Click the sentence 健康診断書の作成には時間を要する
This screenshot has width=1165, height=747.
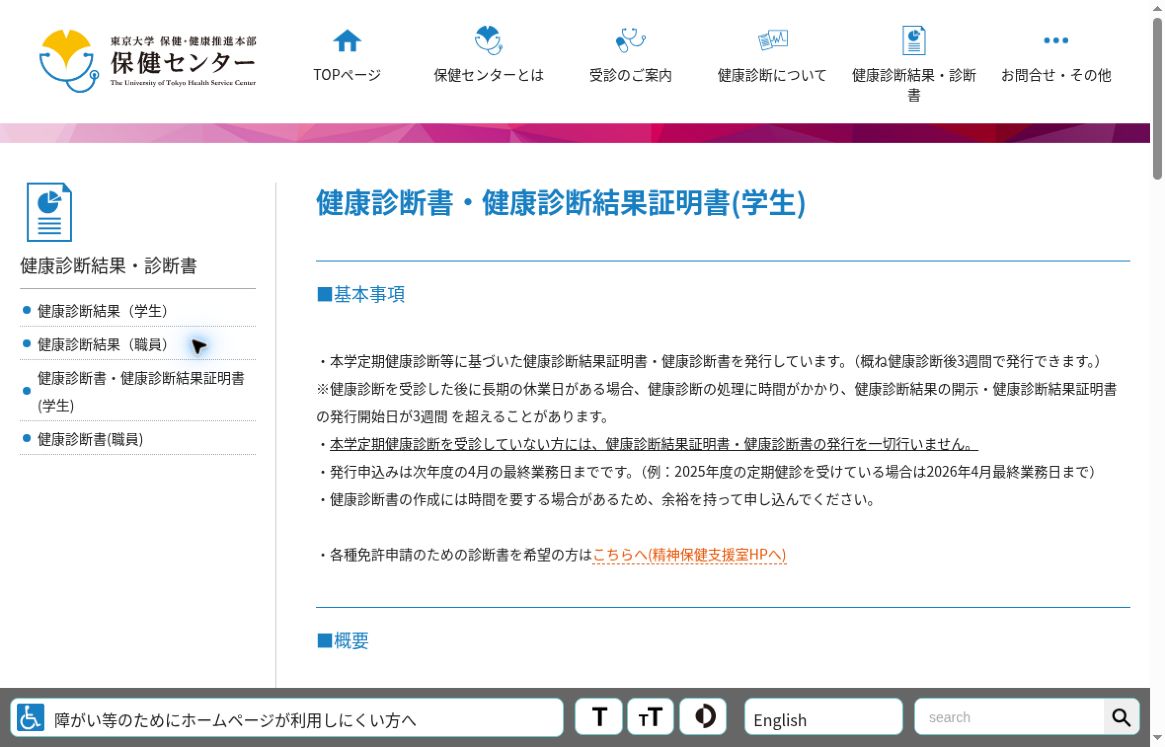point(597,499)
